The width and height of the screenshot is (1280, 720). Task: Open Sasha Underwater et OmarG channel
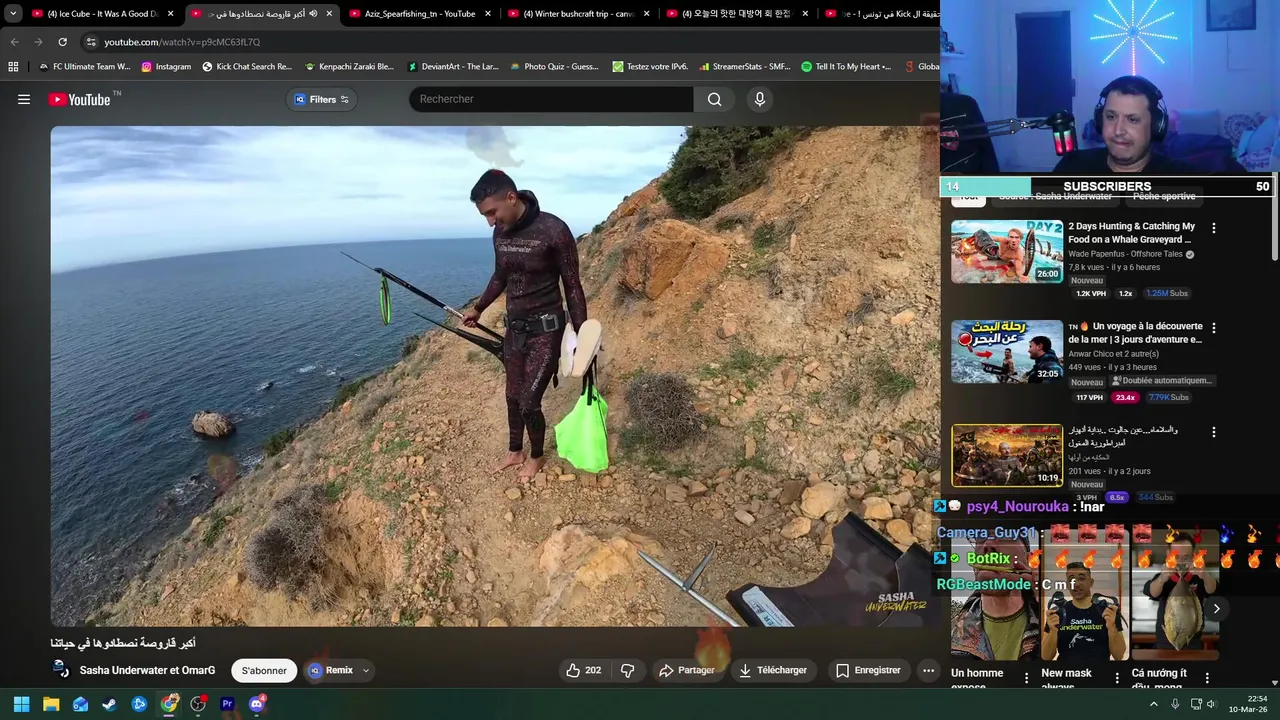[147, 671]
